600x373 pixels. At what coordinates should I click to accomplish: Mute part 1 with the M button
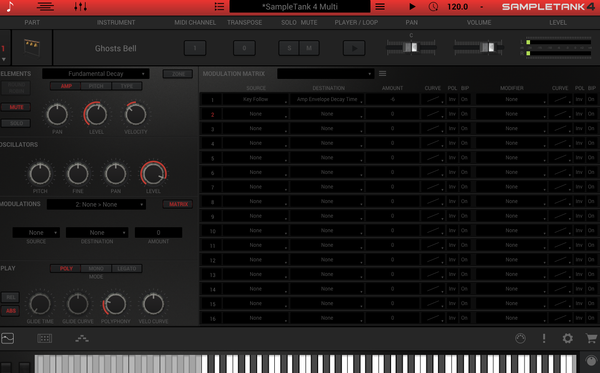coord(309,48)
